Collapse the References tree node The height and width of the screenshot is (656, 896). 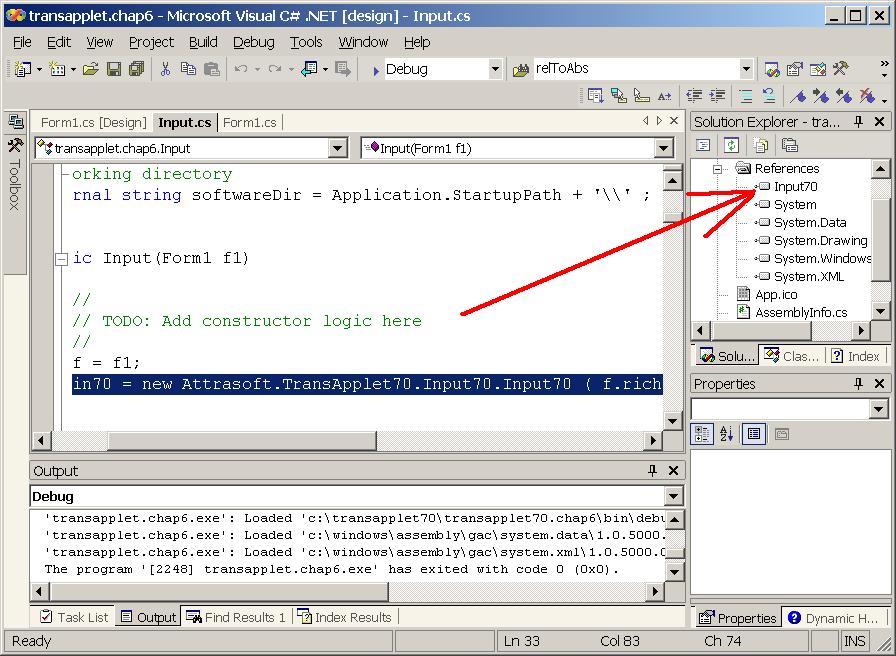tap(718, 169)
